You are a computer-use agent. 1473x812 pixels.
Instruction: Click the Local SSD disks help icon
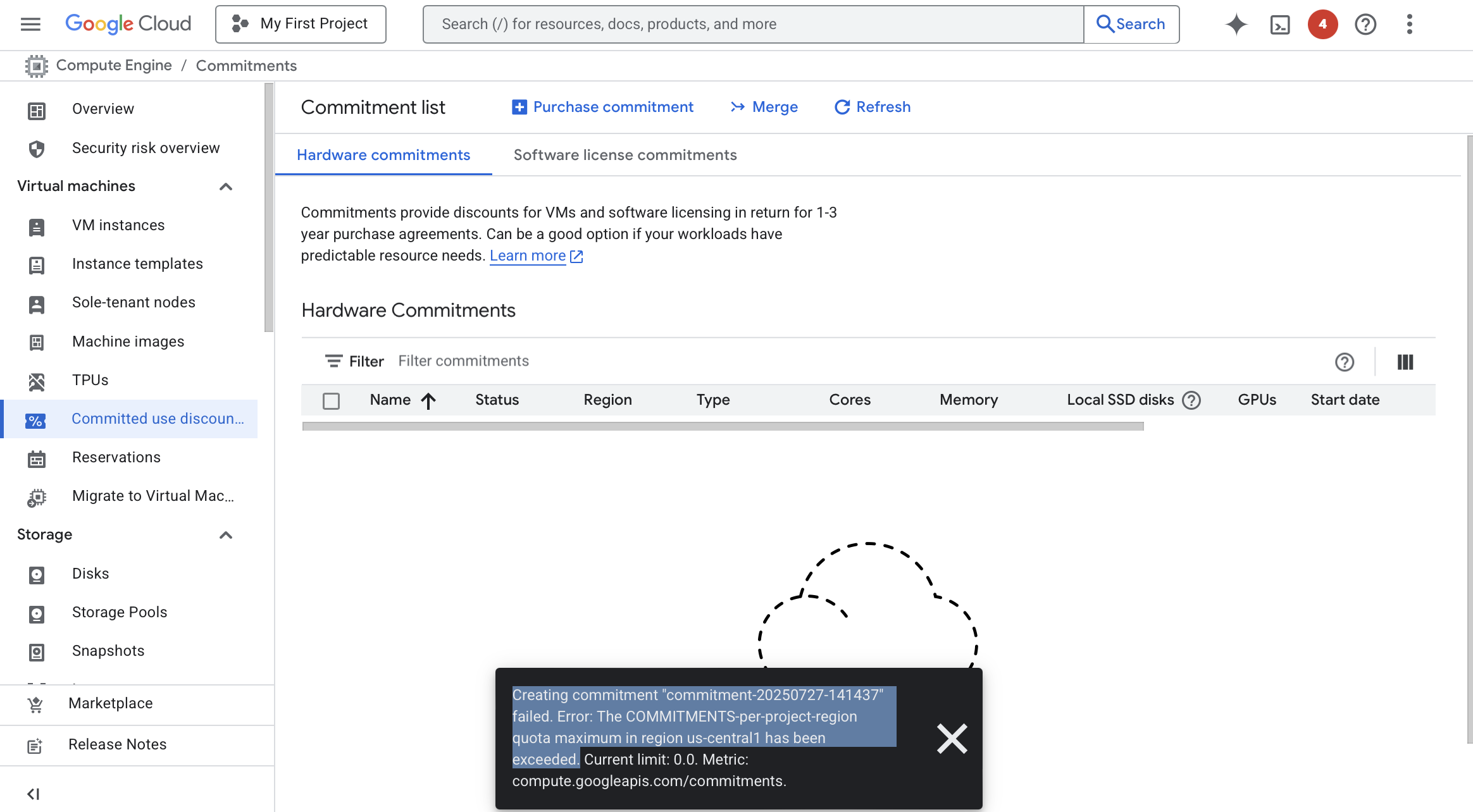[1191, 400]
